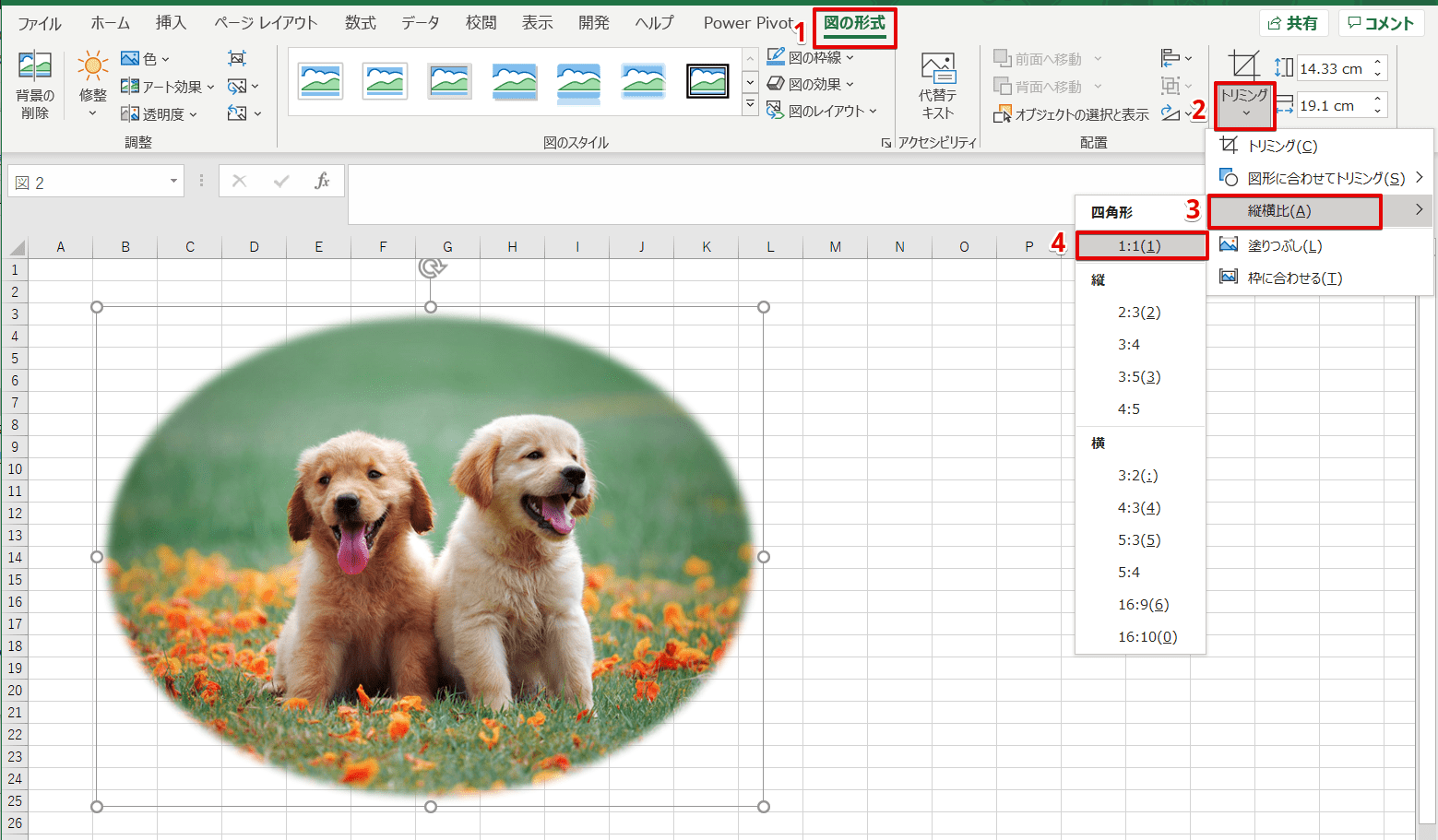Viewport: 1438px width, 840px height.
Task: Select the 5:4 landscape aspect ratio
Action: (x=1141, y=572)
